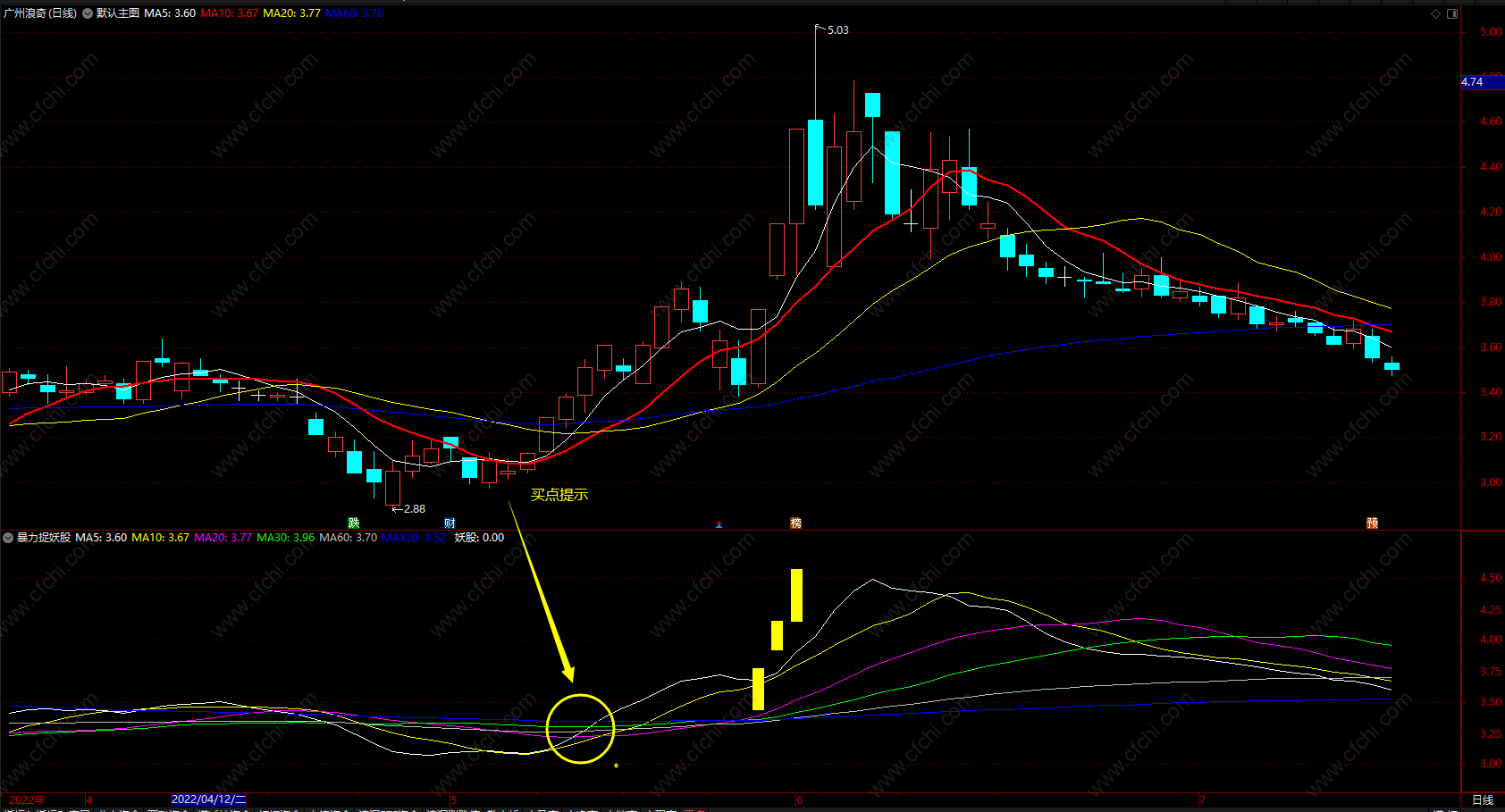Click the 默认主图 indicator label
Screen dimensions: 1505x812
118,13
